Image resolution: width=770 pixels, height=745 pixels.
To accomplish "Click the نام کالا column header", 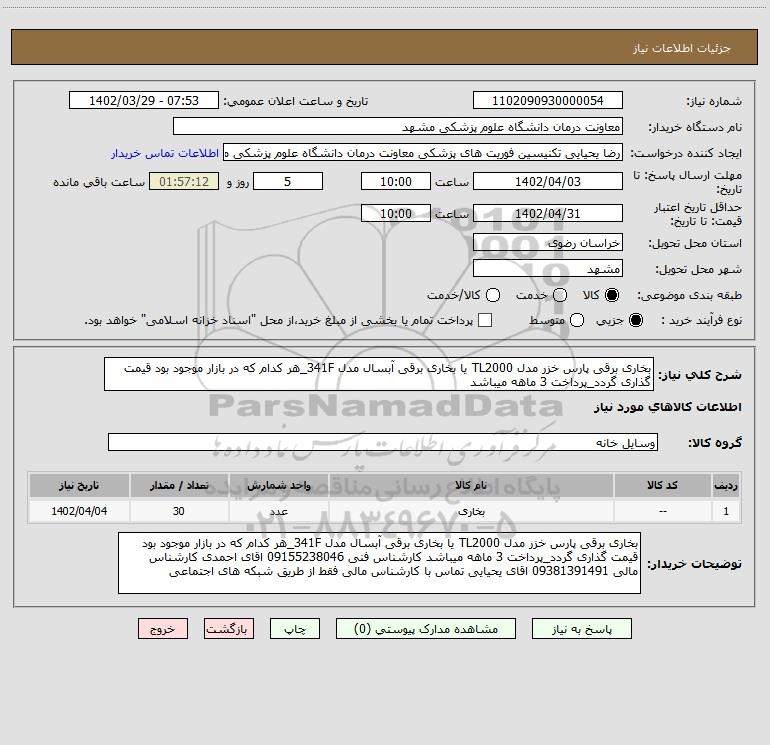I will [471, 486].
